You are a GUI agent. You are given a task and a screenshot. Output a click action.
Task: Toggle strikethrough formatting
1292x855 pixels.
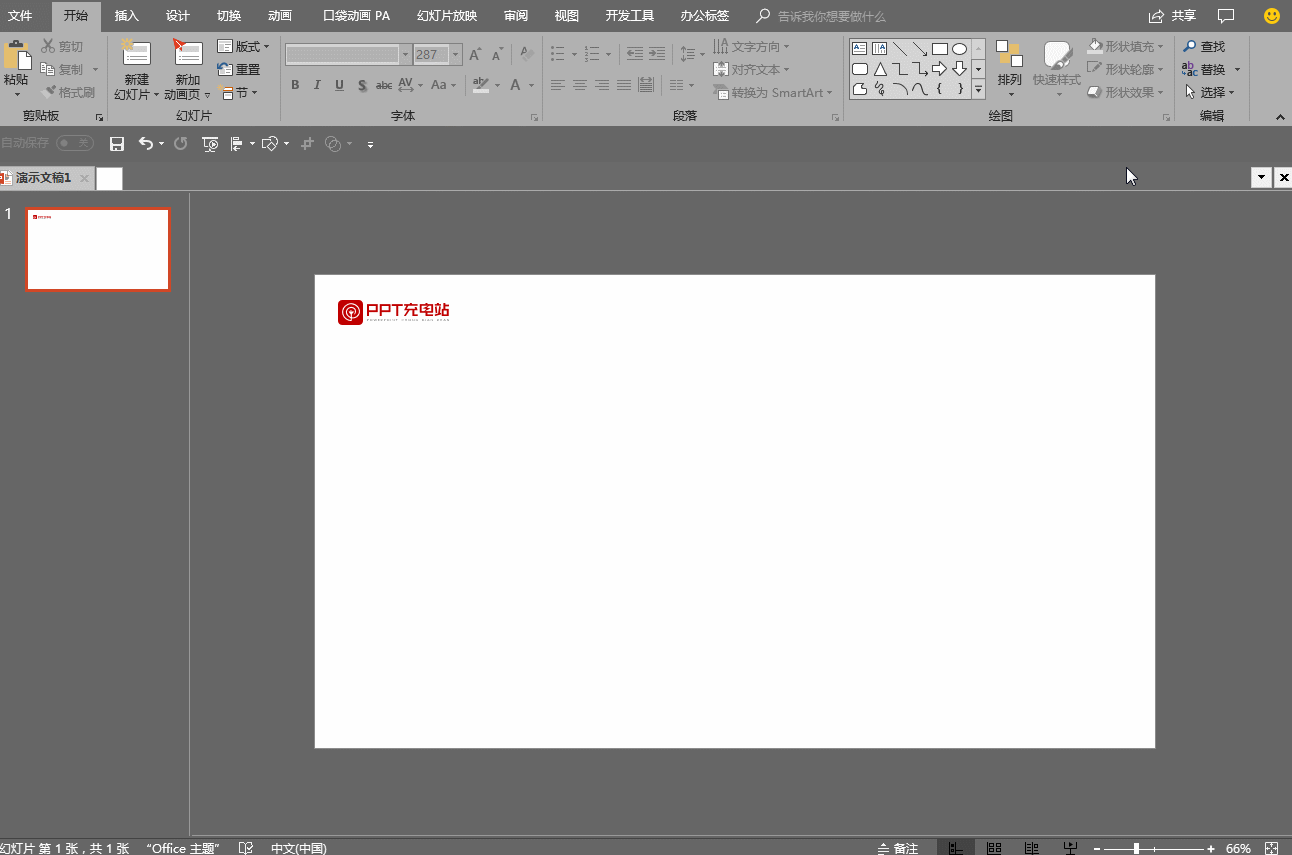384,86
